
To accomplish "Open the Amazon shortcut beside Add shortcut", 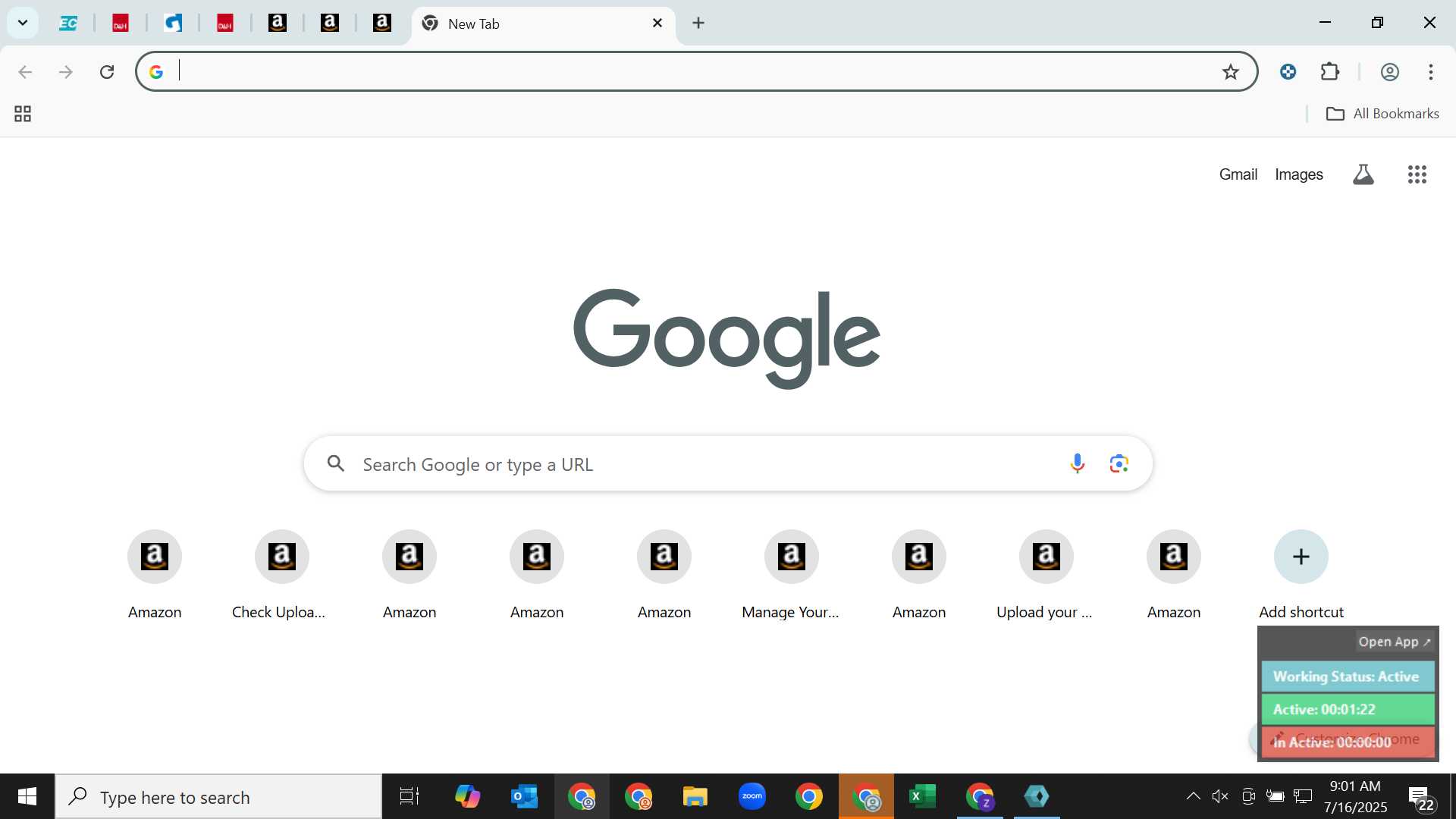I will (1173, 575).
